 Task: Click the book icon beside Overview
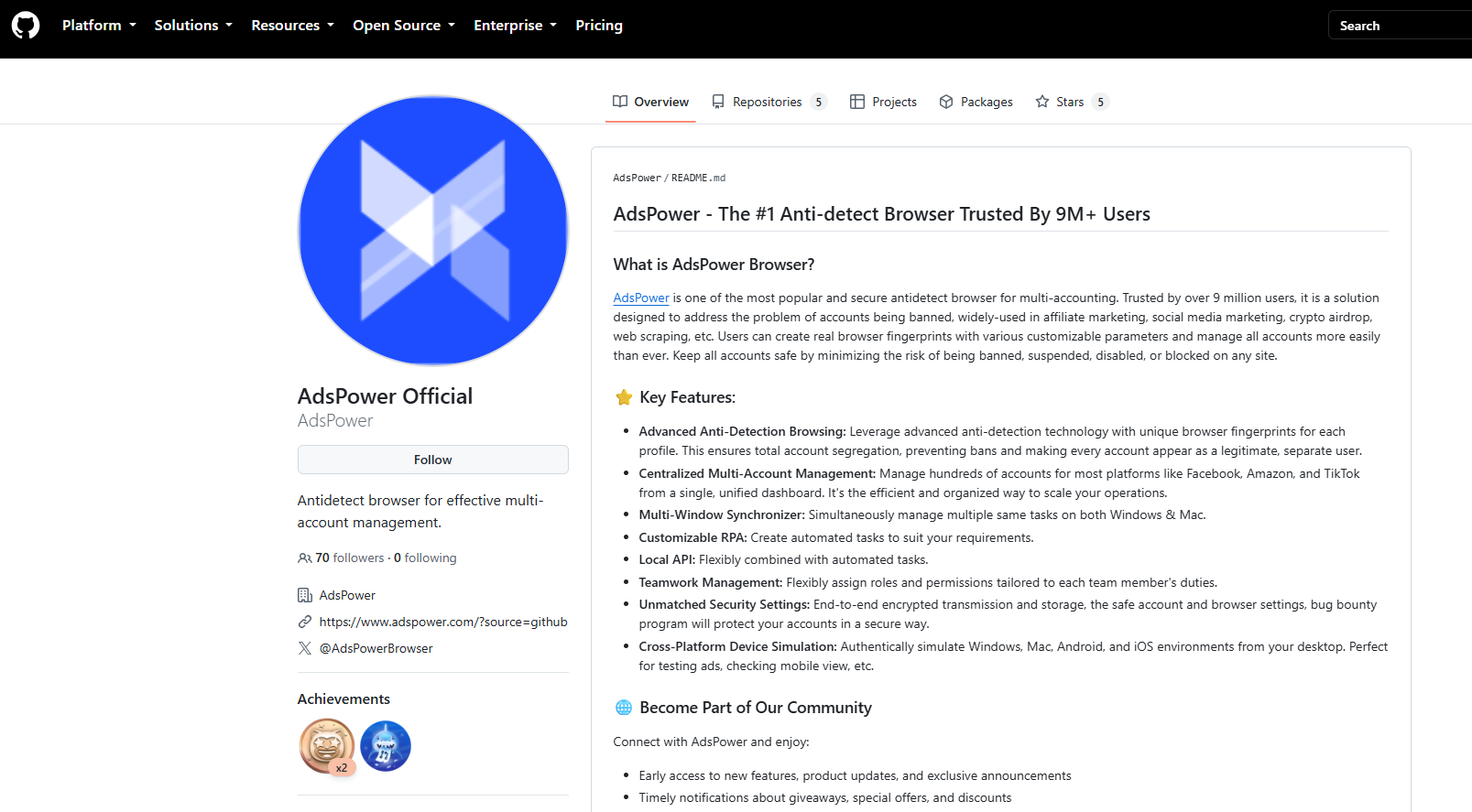tap(620, 102)
